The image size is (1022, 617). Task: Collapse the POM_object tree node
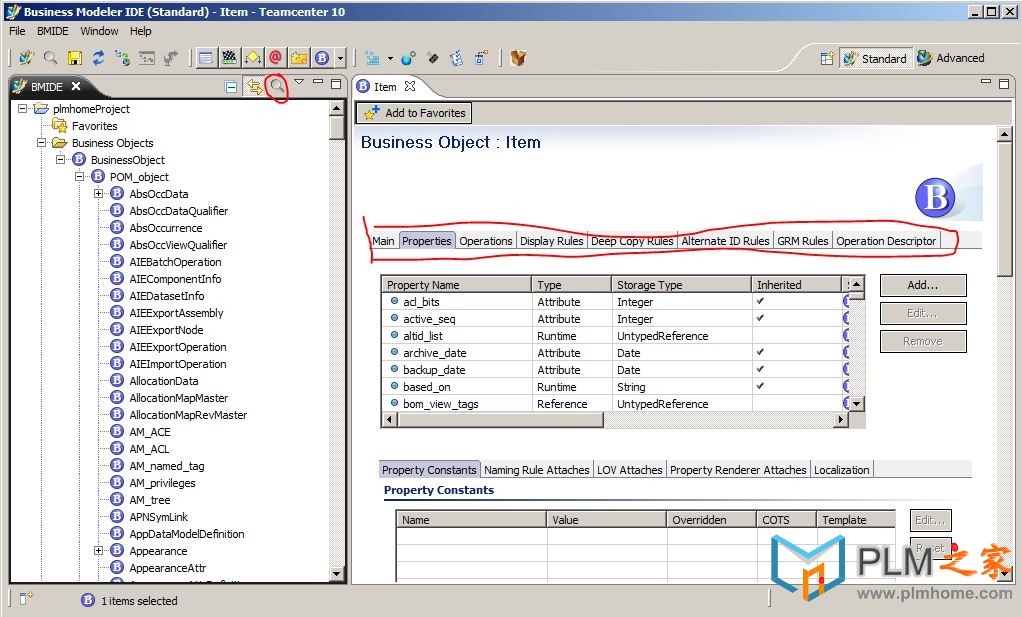click(79, 176)
